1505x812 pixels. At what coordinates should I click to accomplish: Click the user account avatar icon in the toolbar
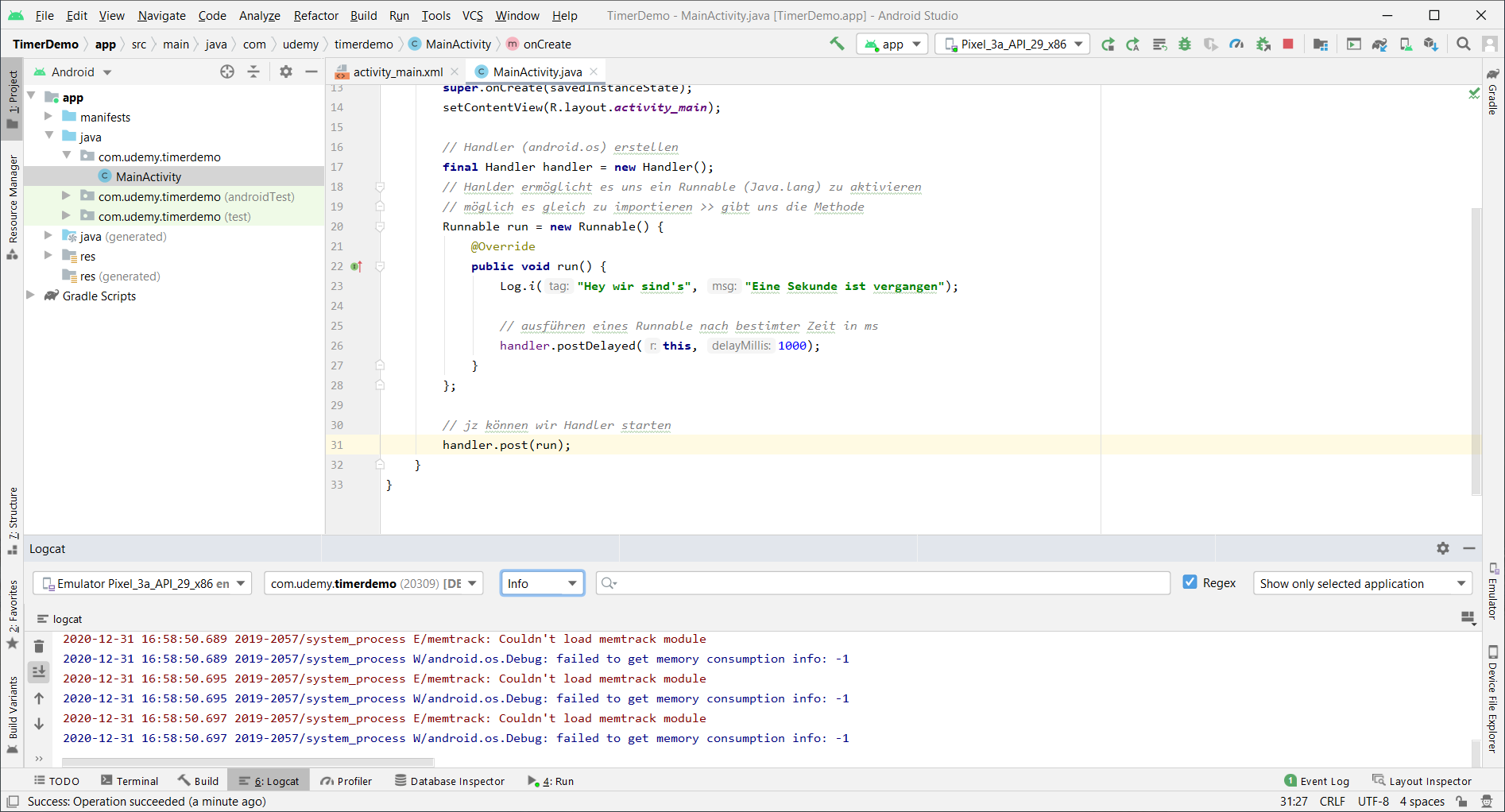(1490, 44)
